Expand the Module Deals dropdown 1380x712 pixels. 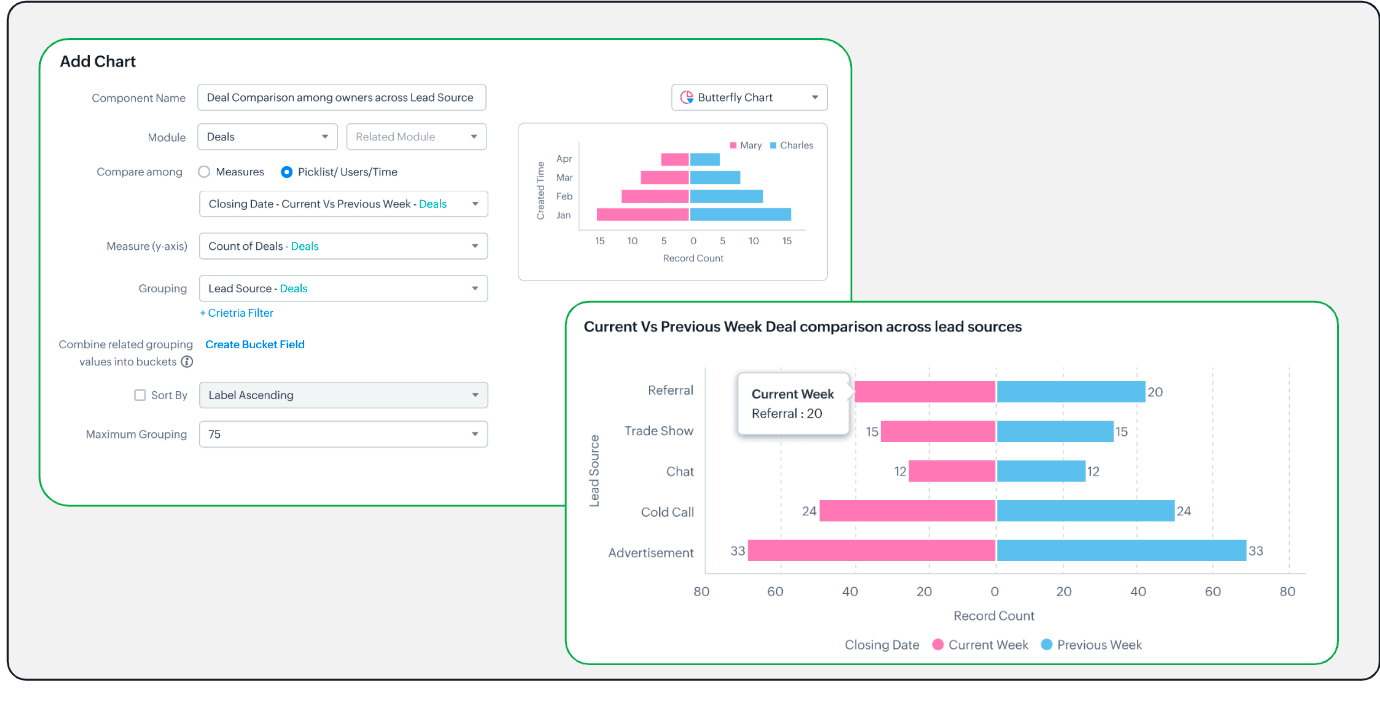coord(268,137)
